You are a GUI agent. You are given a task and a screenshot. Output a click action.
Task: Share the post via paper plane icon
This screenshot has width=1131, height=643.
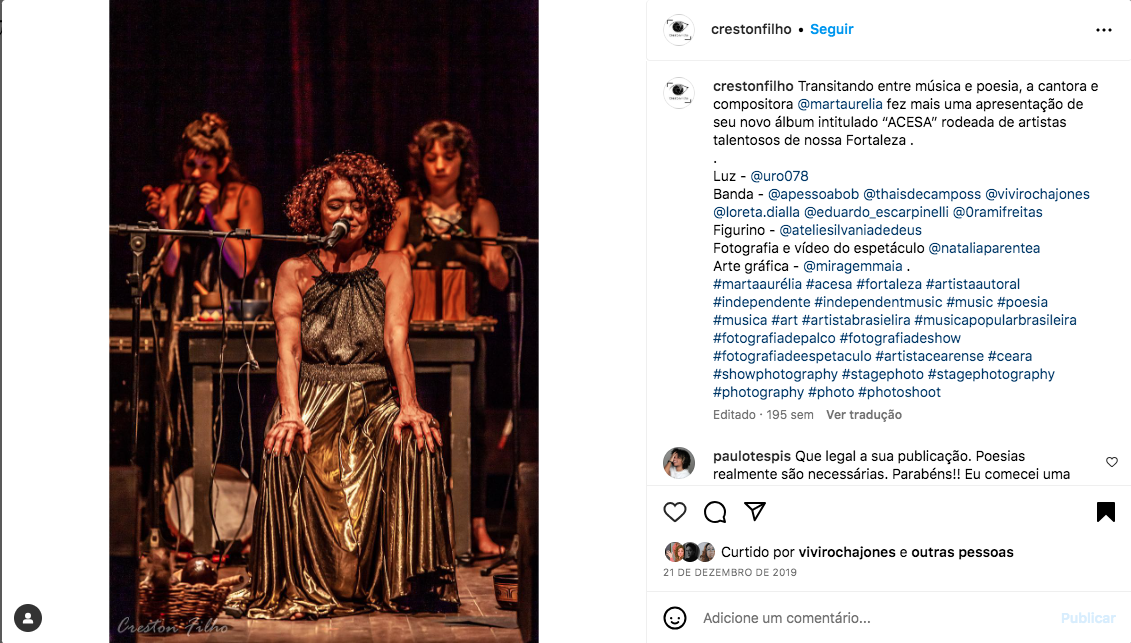coord(754,511)
